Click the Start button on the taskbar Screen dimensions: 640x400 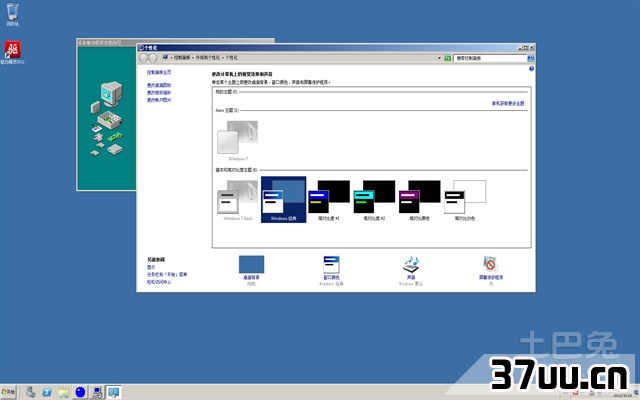9,392
